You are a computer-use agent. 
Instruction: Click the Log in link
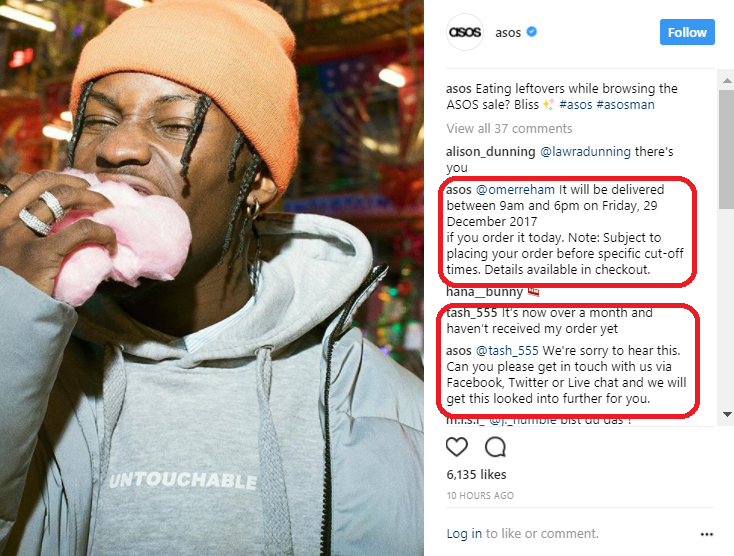coord(464,534)
